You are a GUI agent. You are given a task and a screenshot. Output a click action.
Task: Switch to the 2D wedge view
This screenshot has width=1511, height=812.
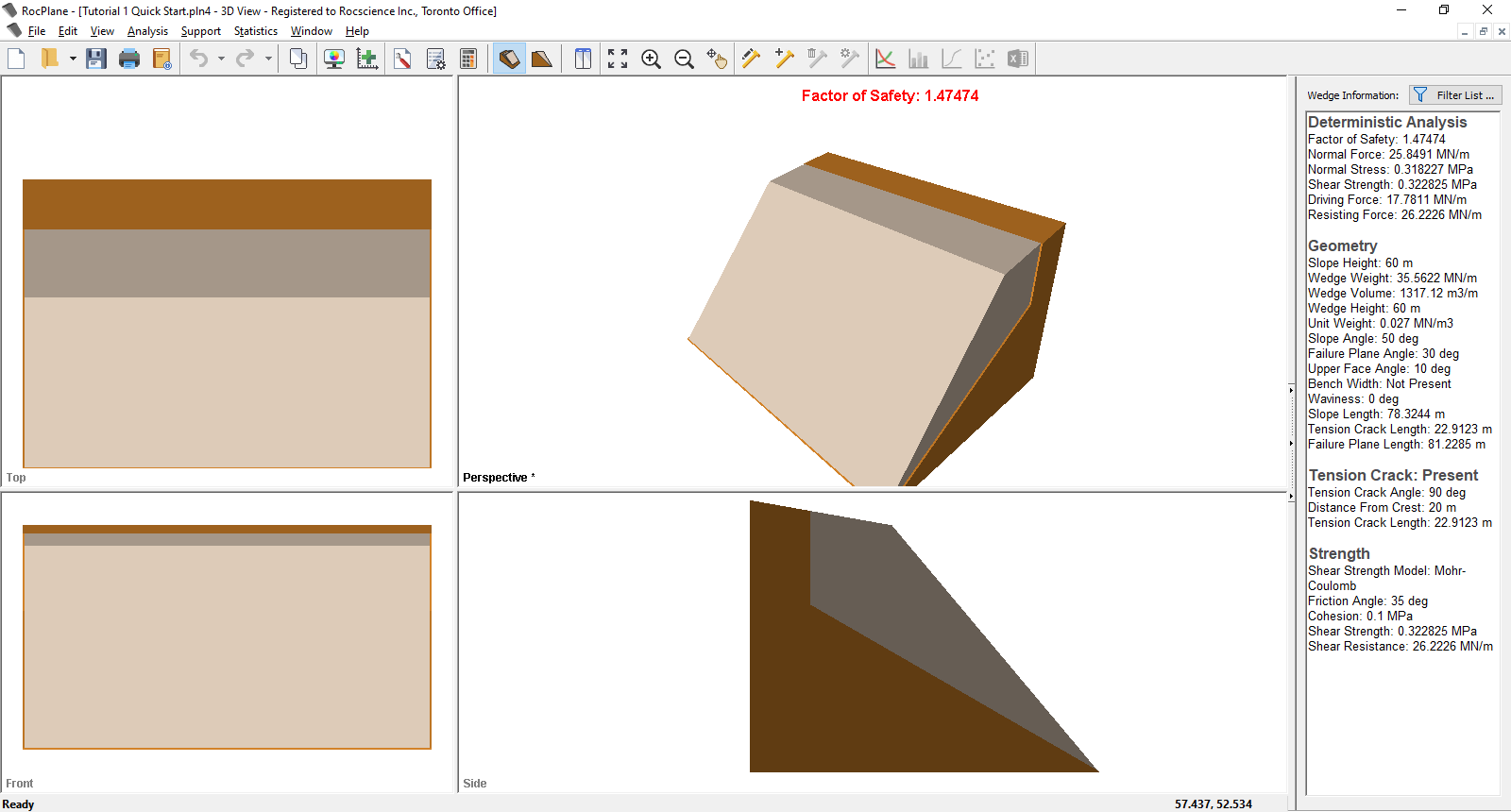(542, 59)
